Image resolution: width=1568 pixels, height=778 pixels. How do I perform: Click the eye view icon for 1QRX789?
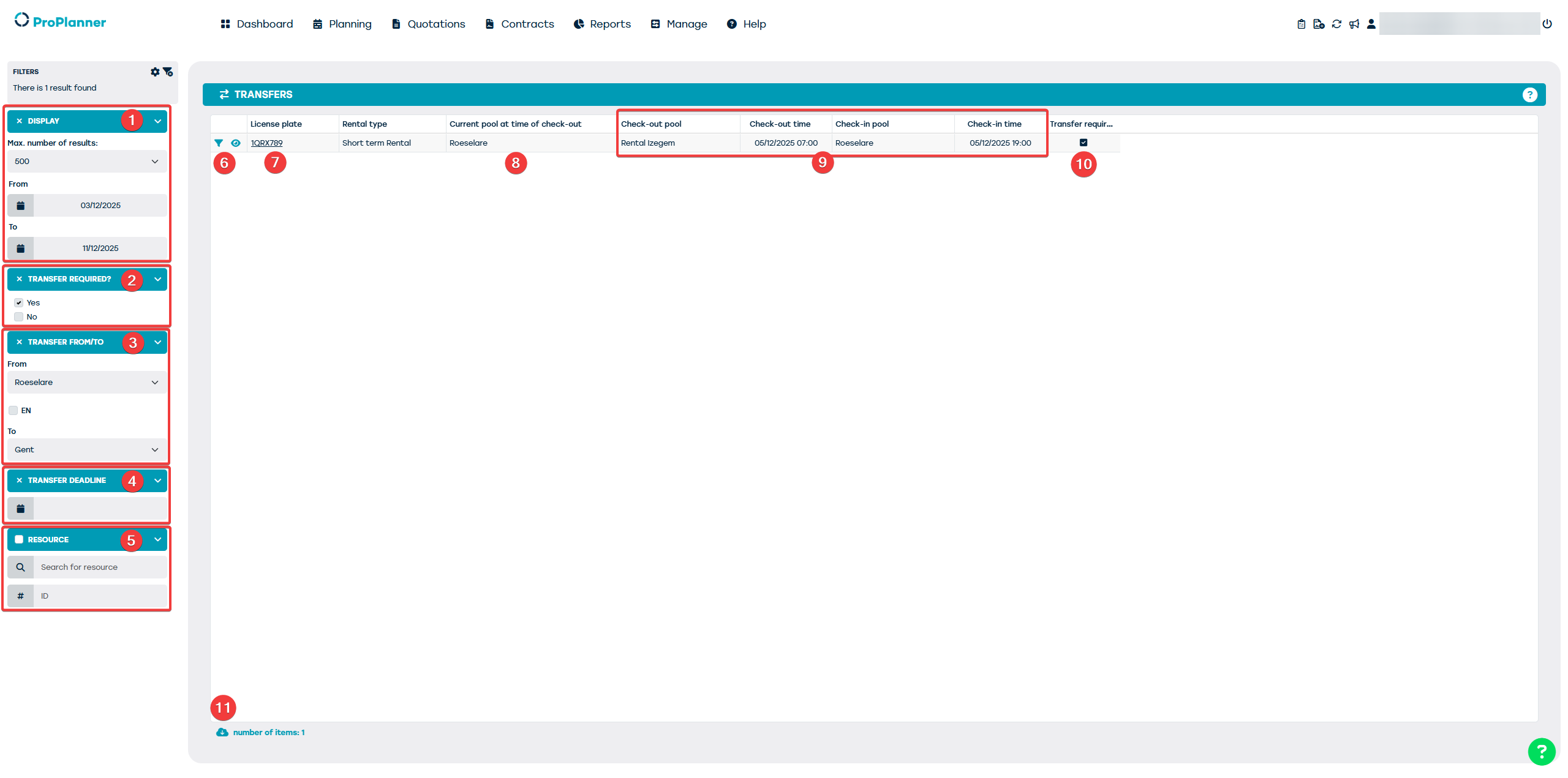click(x=236, y=143)
